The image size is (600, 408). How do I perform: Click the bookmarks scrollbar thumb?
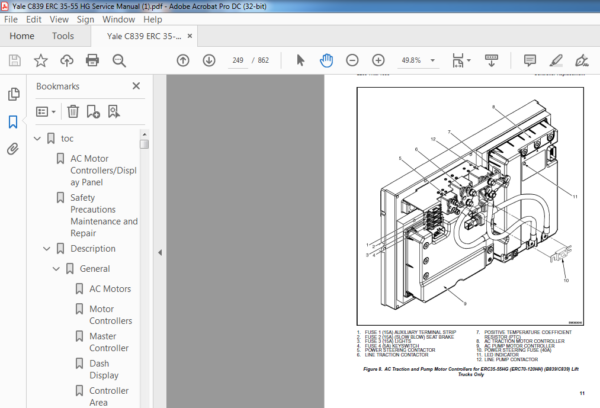click(x=144, y=144)
